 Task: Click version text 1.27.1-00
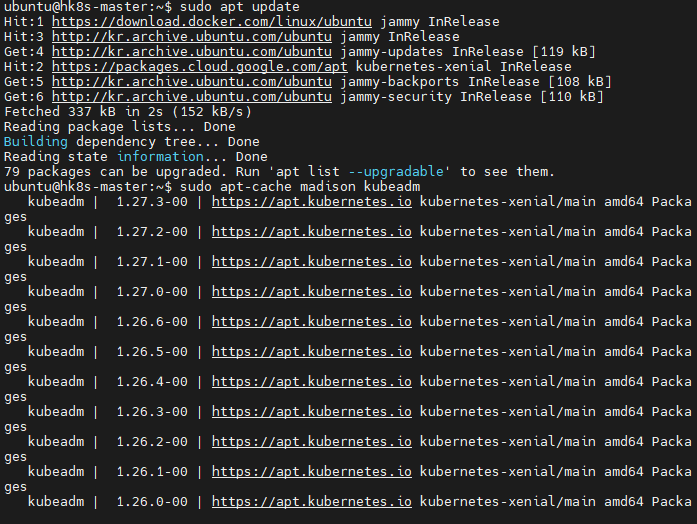[152, 262]
